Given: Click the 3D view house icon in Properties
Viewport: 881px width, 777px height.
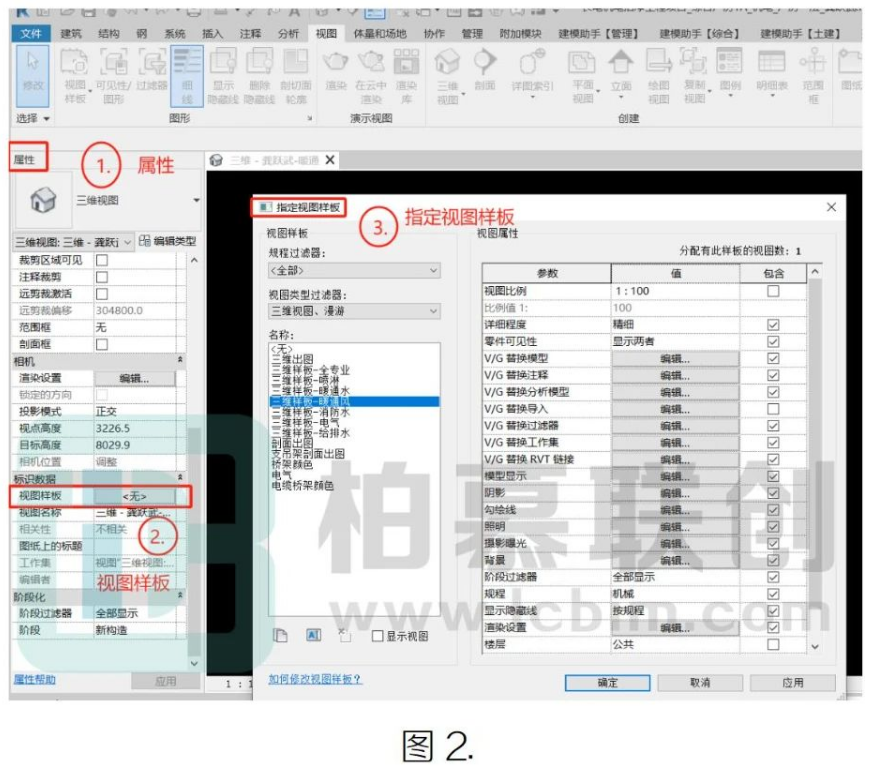Looking at the screenshot, I should (x=43, y=199).
